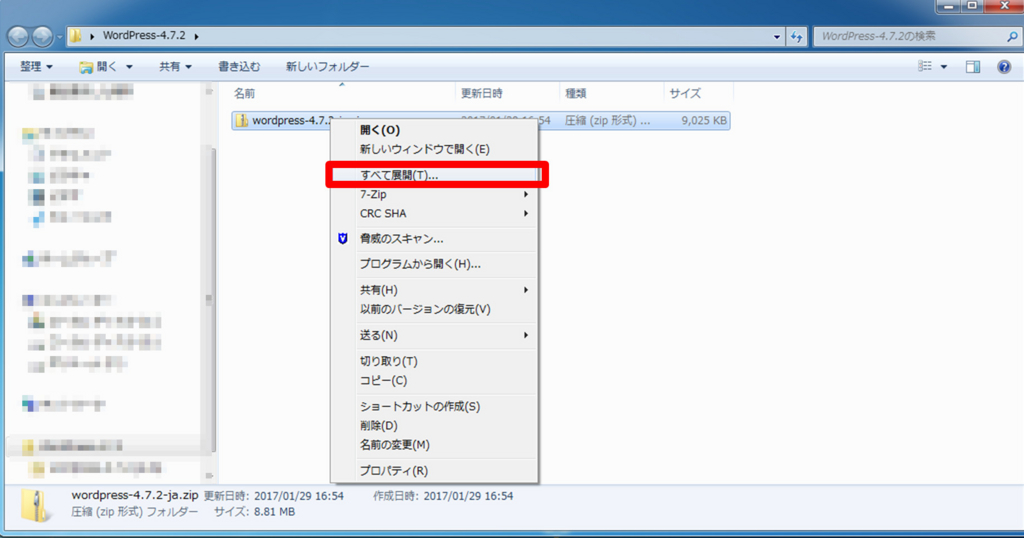Click the magnifier search icon

click(x=1012, y=37)
